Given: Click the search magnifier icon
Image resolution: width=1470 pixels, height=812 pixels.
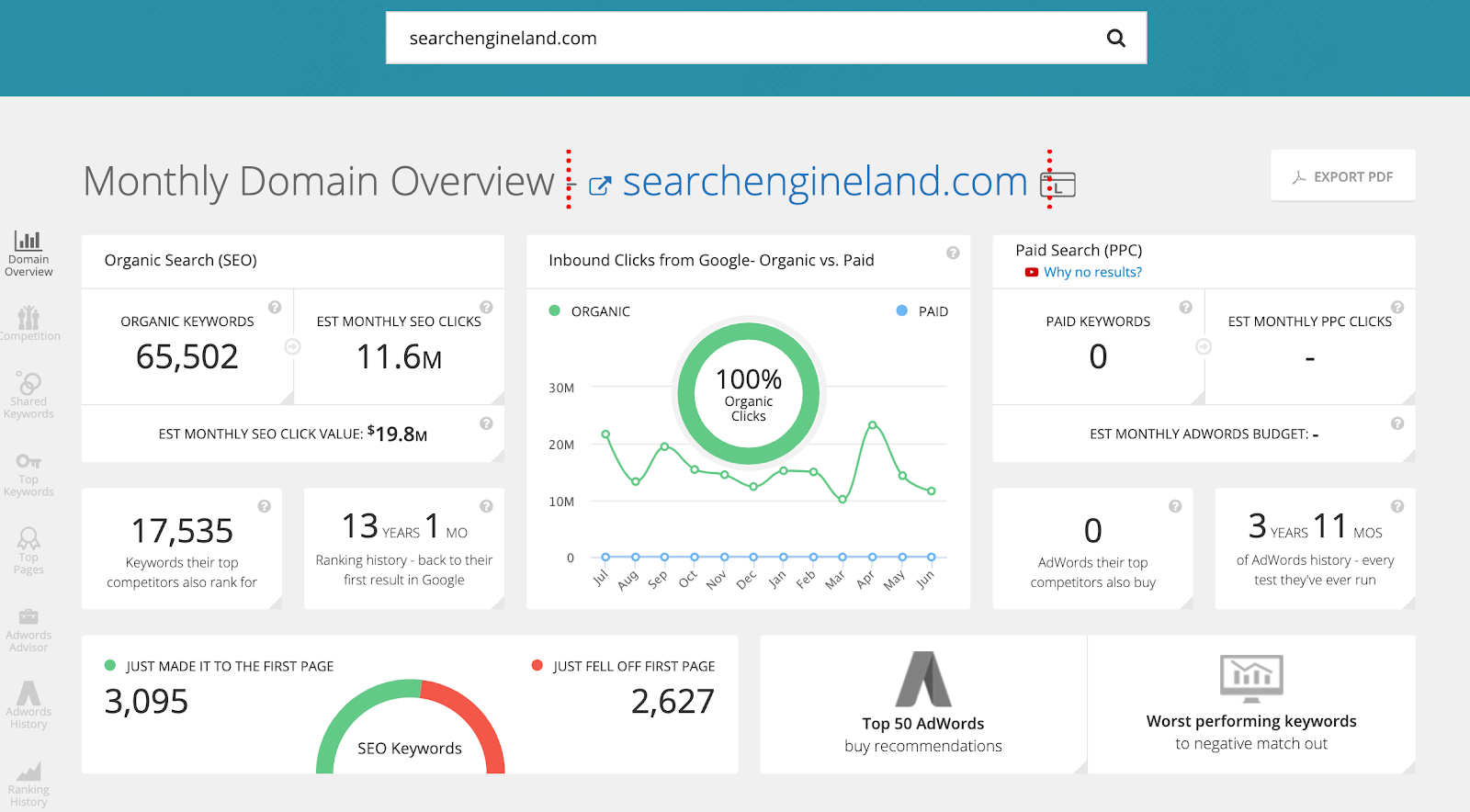Looking at the screenshot, I should (1116, 38).
